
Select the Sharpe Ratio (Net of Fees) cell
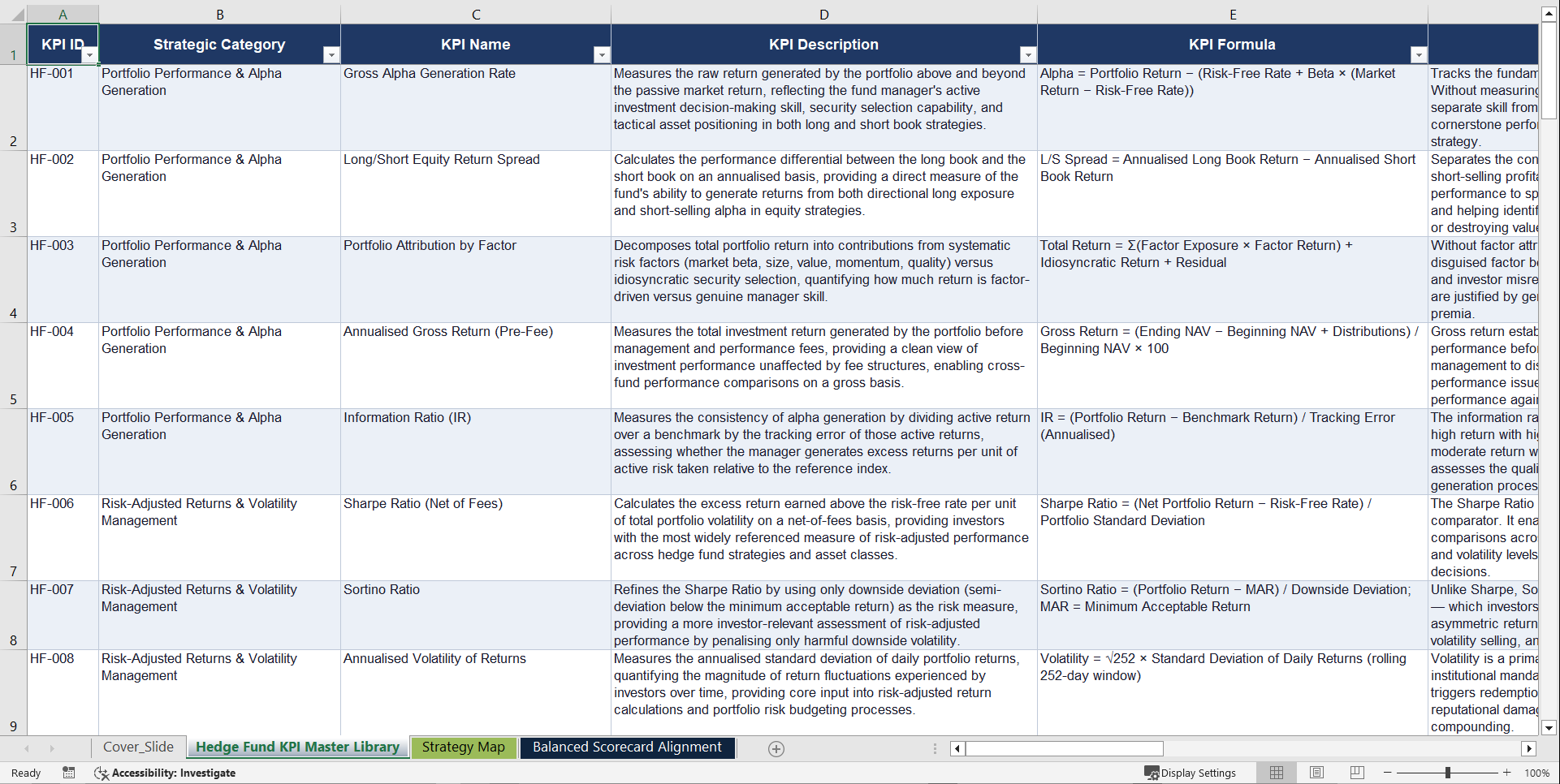tap(476, 537)
